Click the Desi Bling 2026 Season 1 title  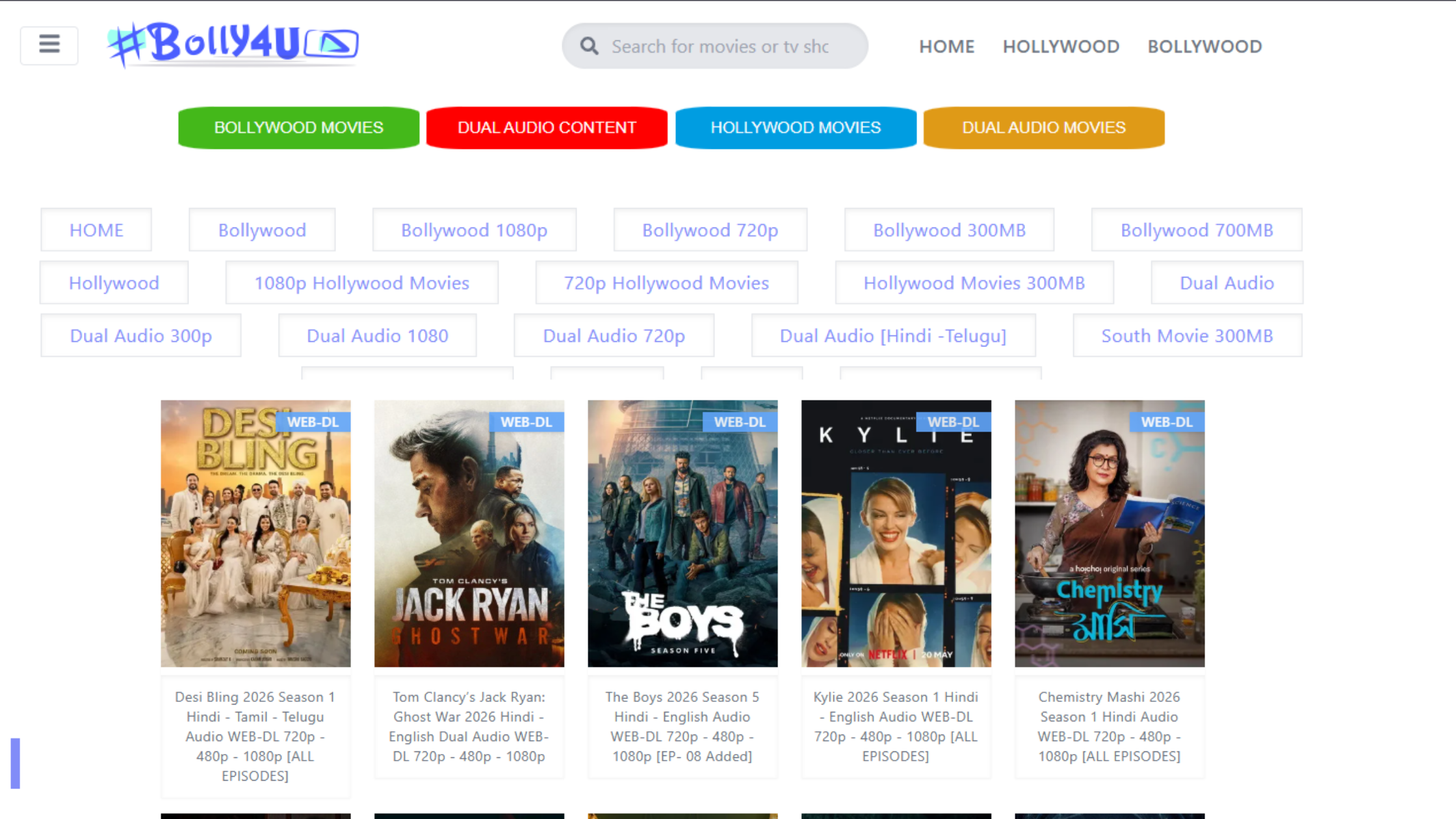[255, 736]
